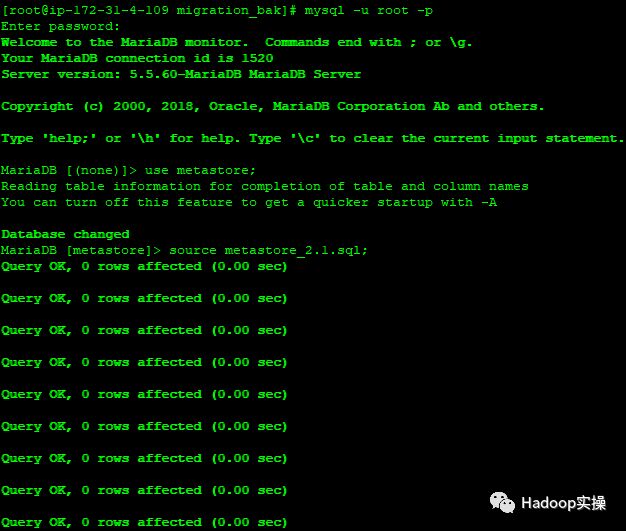
Task: Click the "Database changed" message
Action: tap(65, 234)
